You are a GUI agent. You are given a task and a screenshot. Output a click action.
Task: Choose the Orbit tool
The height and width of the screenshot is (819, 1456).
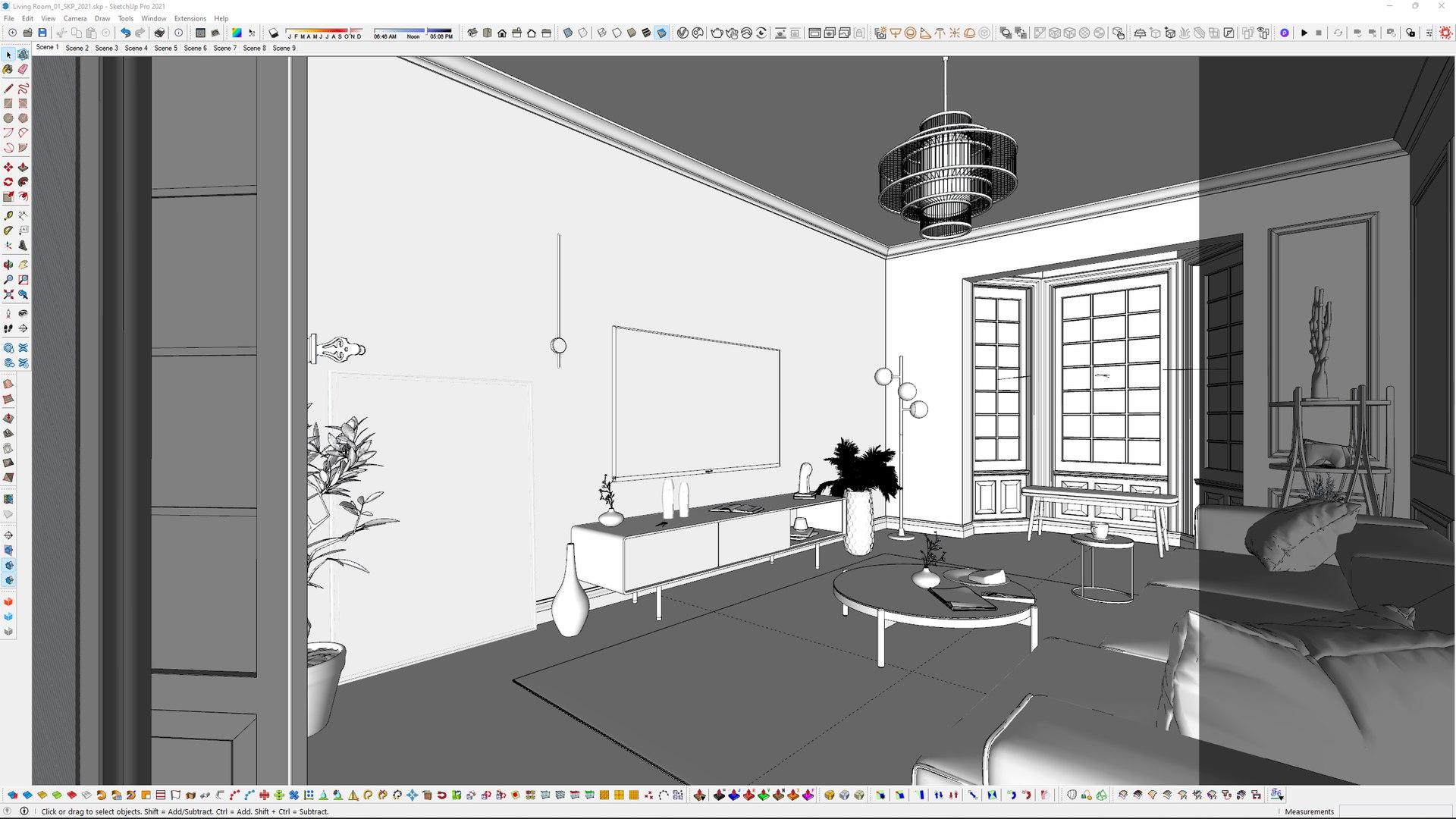(8, 265)
